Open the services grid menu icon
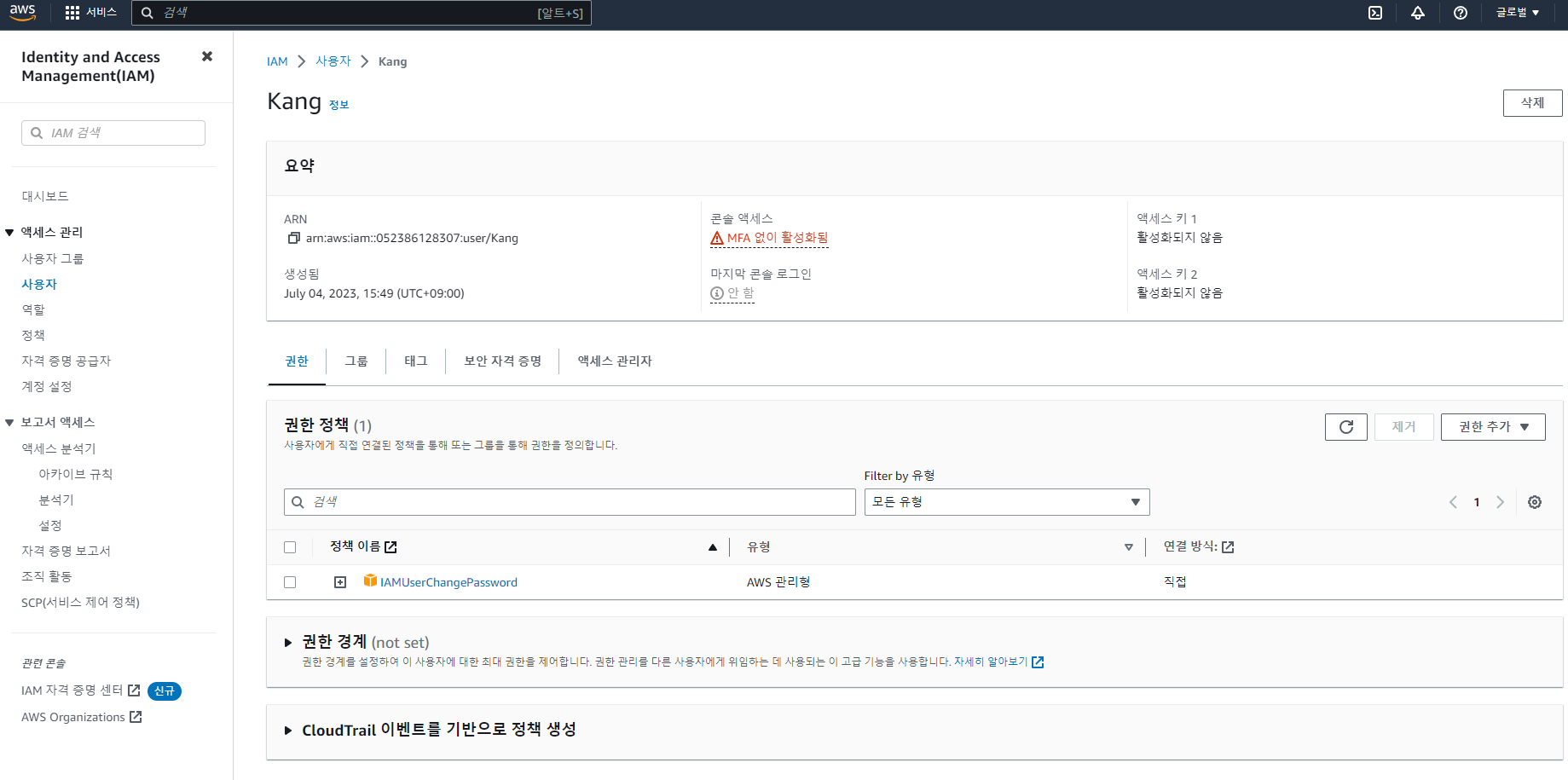Viewport: 1568px width, 780px height. (72, 13)
